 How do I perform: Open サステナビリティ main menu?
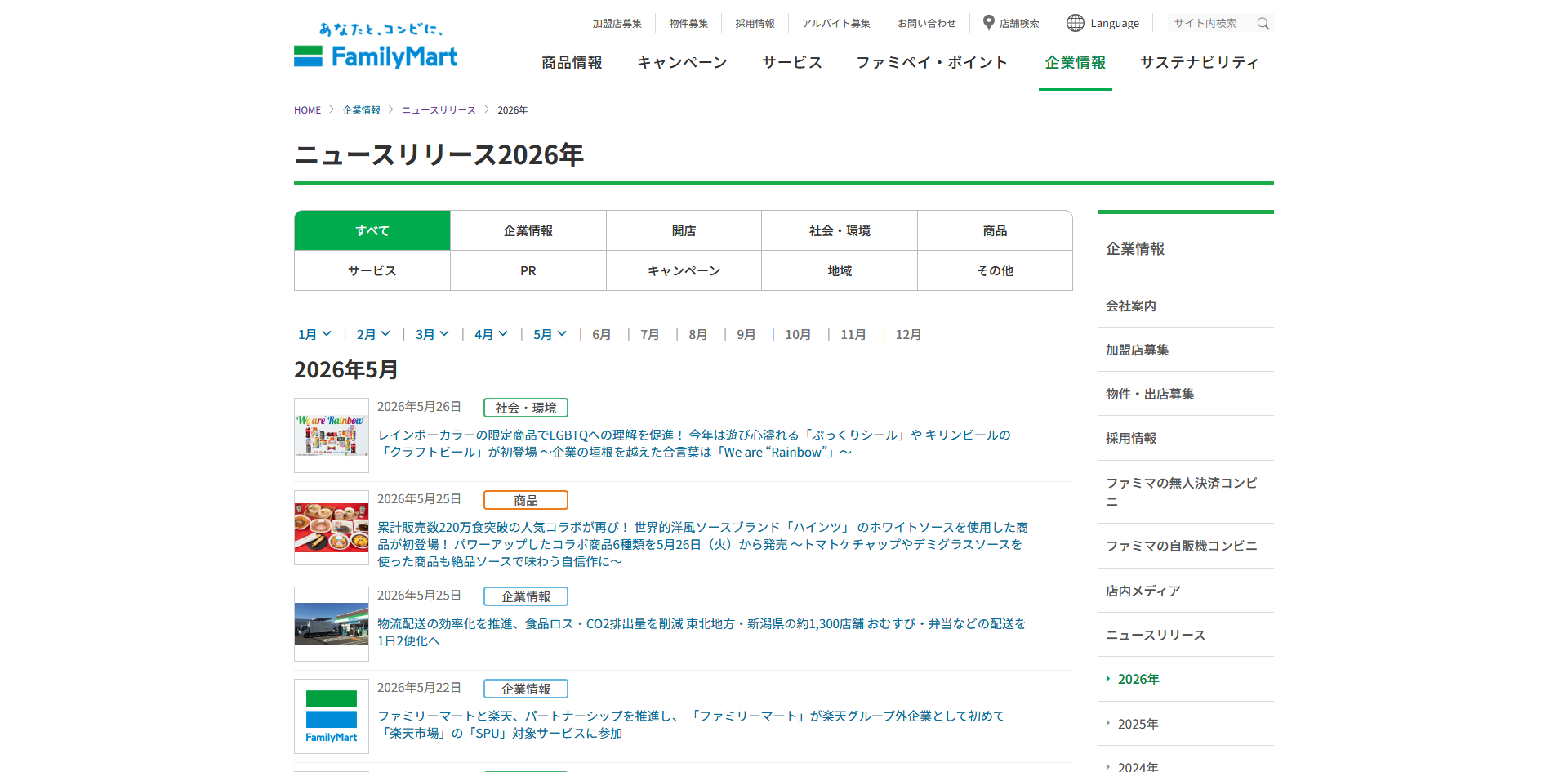click(1200, 63)
